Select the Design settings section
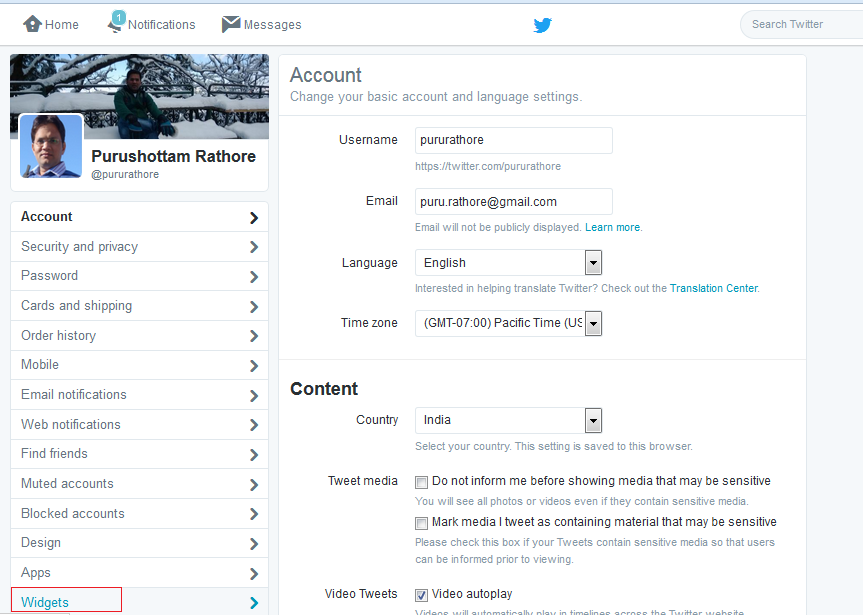The height and width of the screenshot is (615, 863). [x=43, y=542]
